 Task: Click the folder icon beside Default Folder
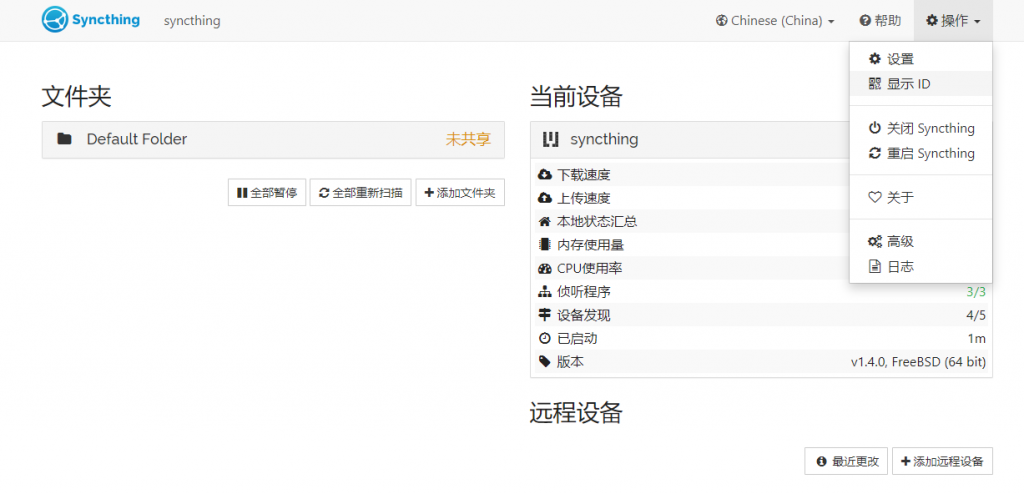[x=65, y=139]
